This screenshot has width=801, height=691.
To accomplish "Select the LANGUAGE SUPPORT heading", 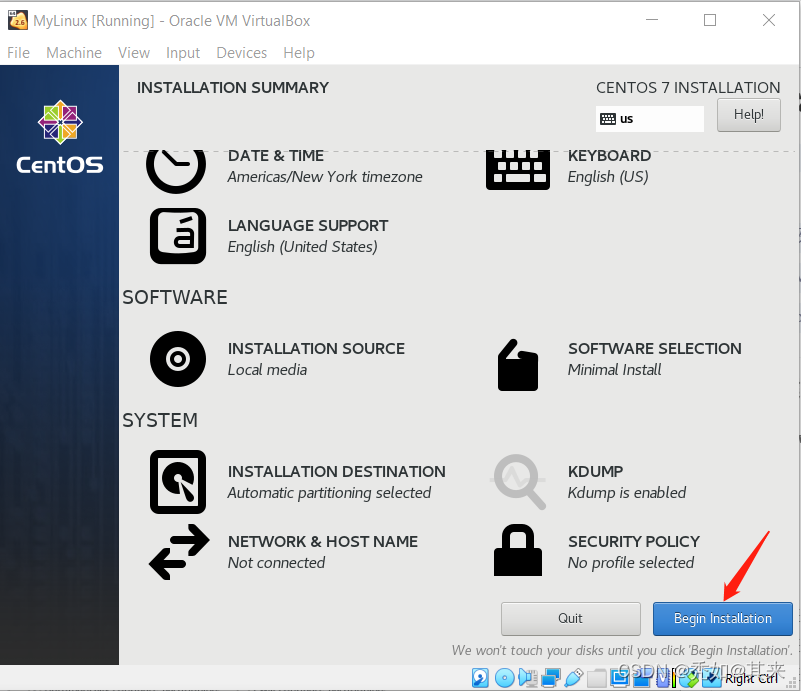I will [x=308, y=226].
